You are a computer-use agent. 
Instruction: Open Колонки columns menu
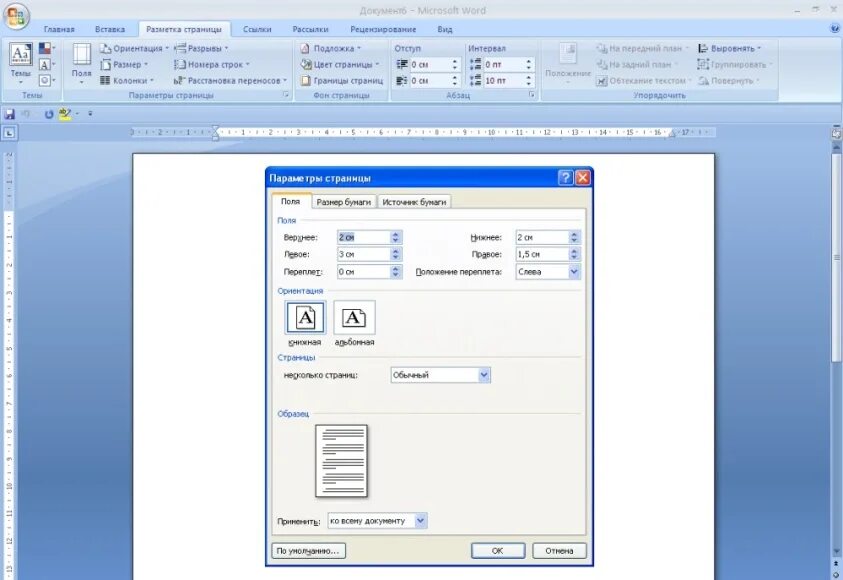tap(127, 81)
